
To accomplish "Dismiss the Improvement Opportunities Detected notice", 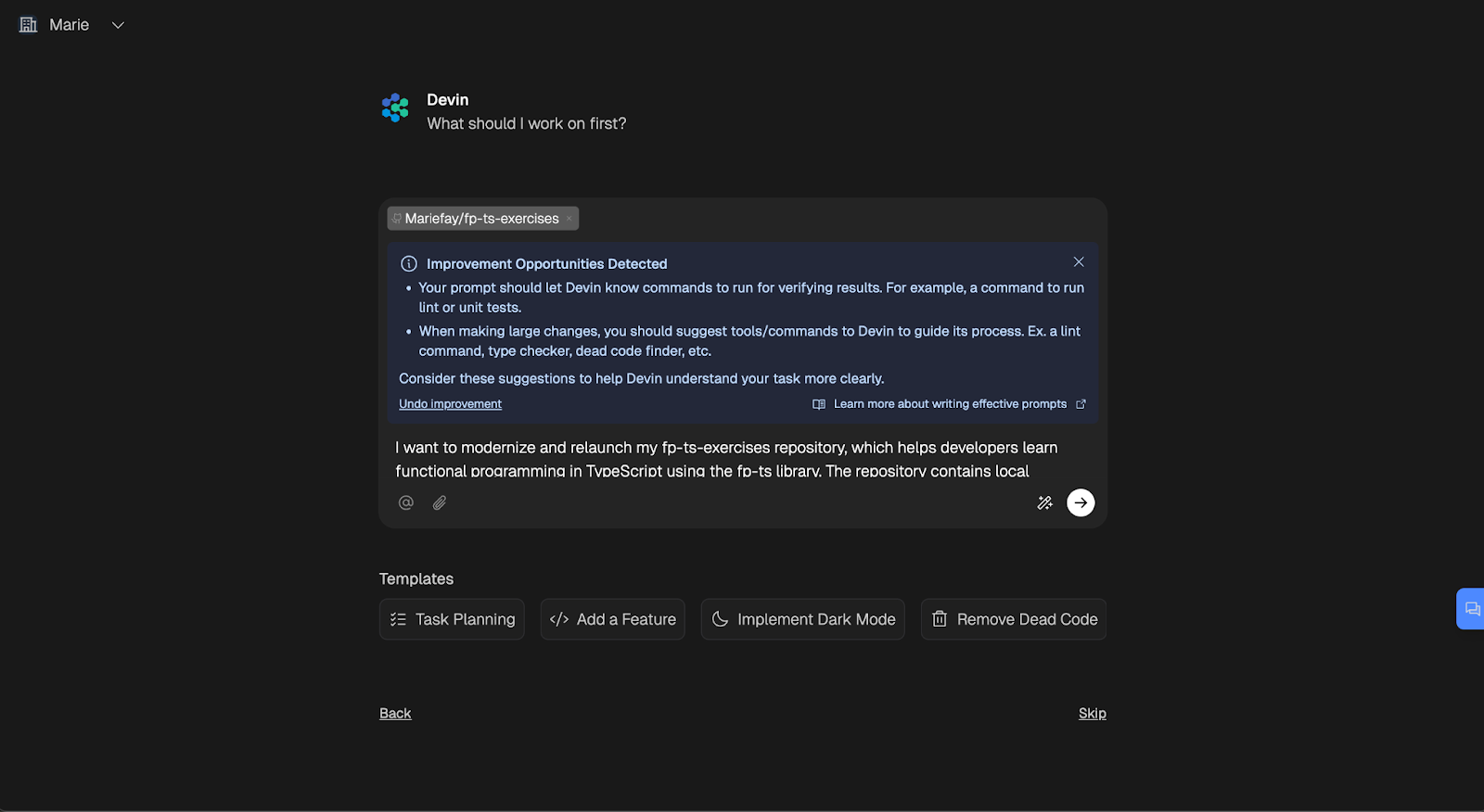I will tap(1079, 262).
